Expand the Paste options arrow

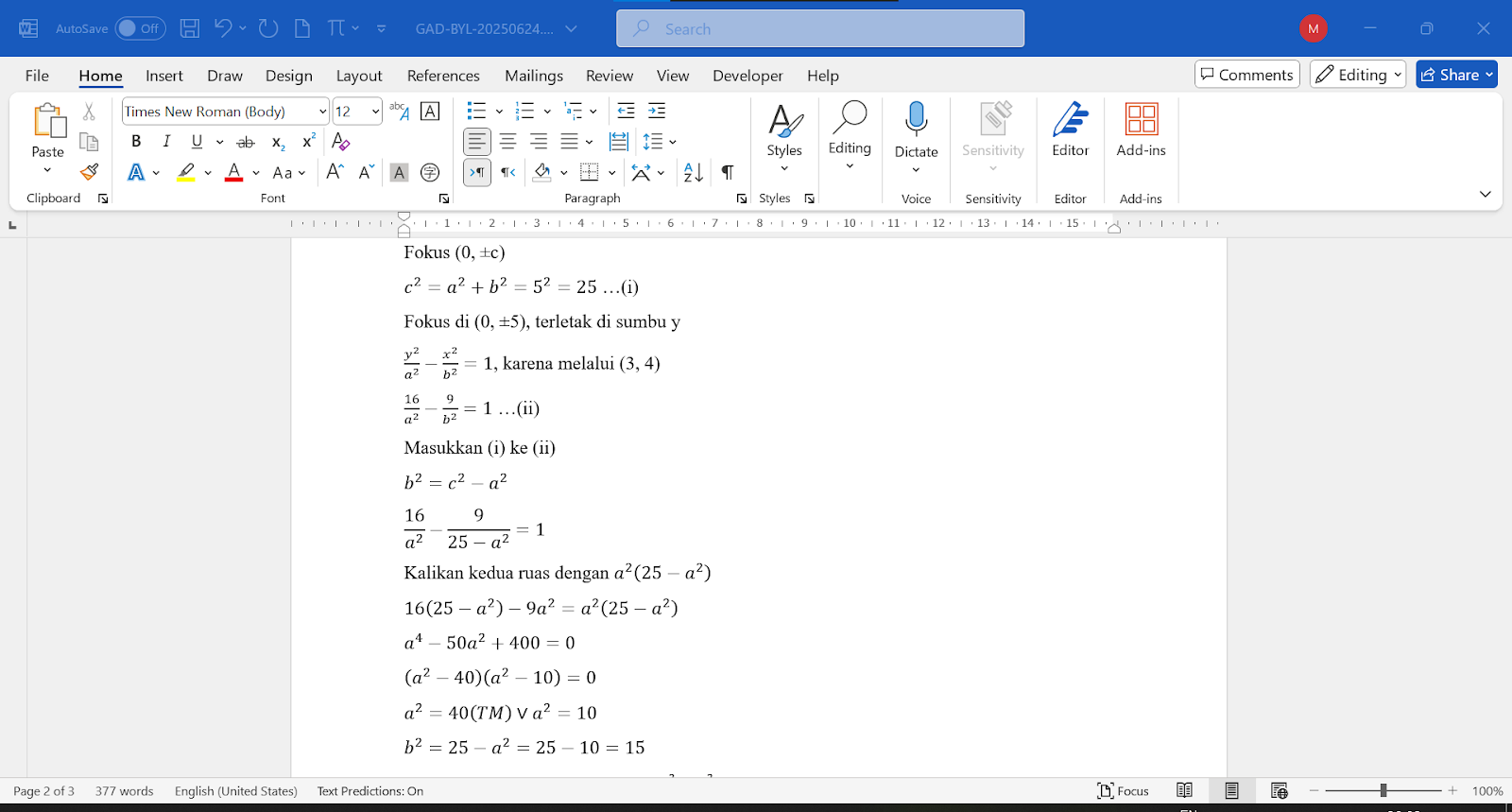[x=47, y=170]
